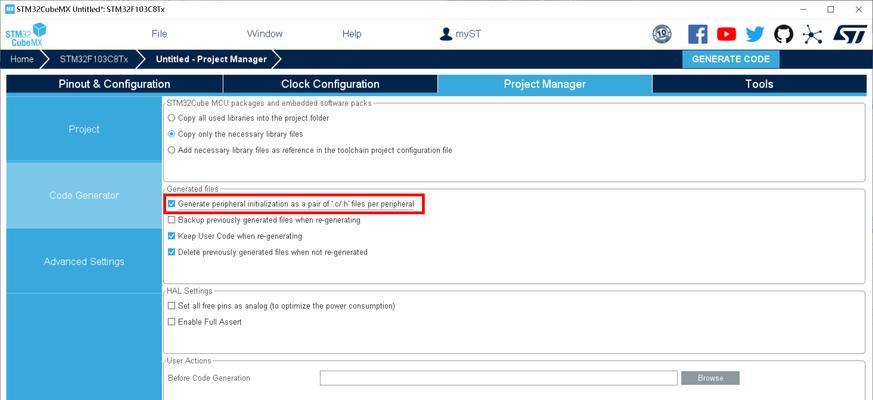Click the ST community network icon

click(x=812, y=35)
